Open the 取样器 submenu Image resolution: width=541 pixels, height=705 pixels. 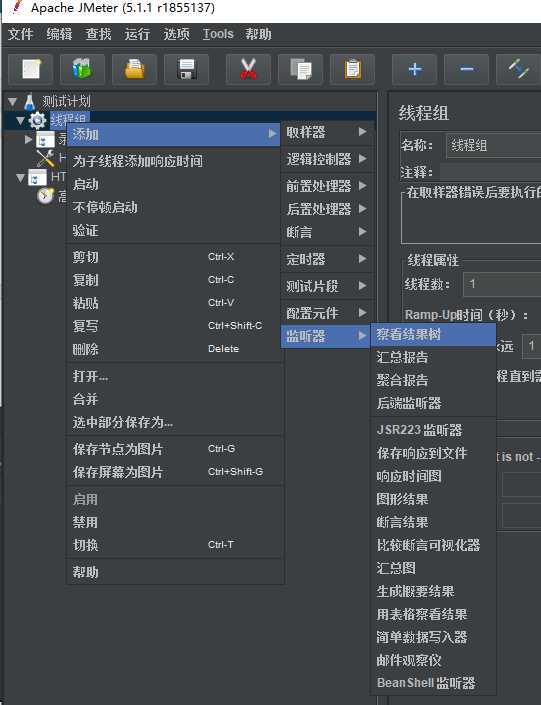(x=326, y=132)
